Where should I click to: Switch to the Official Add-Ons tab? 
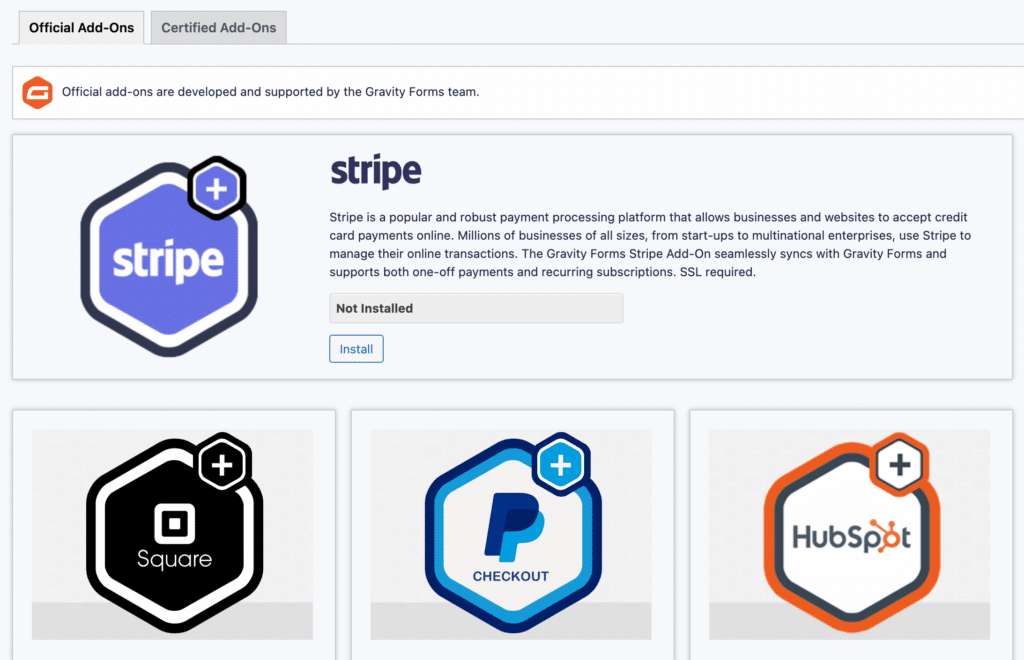(x=81, y=28)
